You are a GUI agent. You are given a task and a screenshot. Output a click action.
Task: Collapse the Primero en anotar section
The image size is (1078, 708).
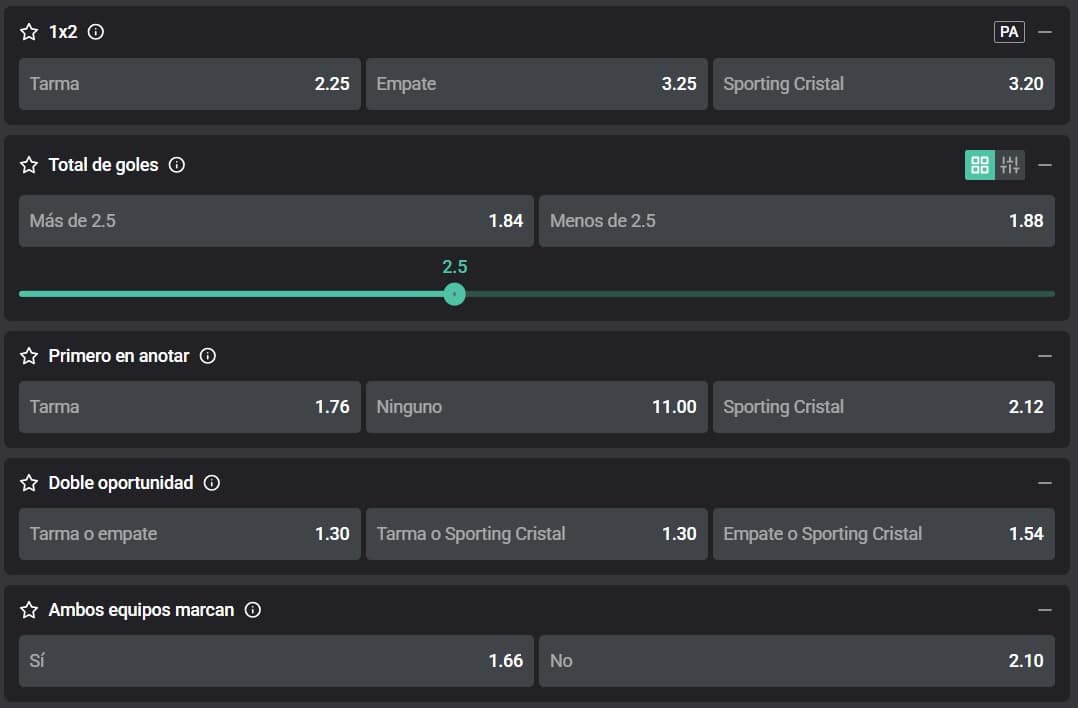click(x=1045, y=356)
